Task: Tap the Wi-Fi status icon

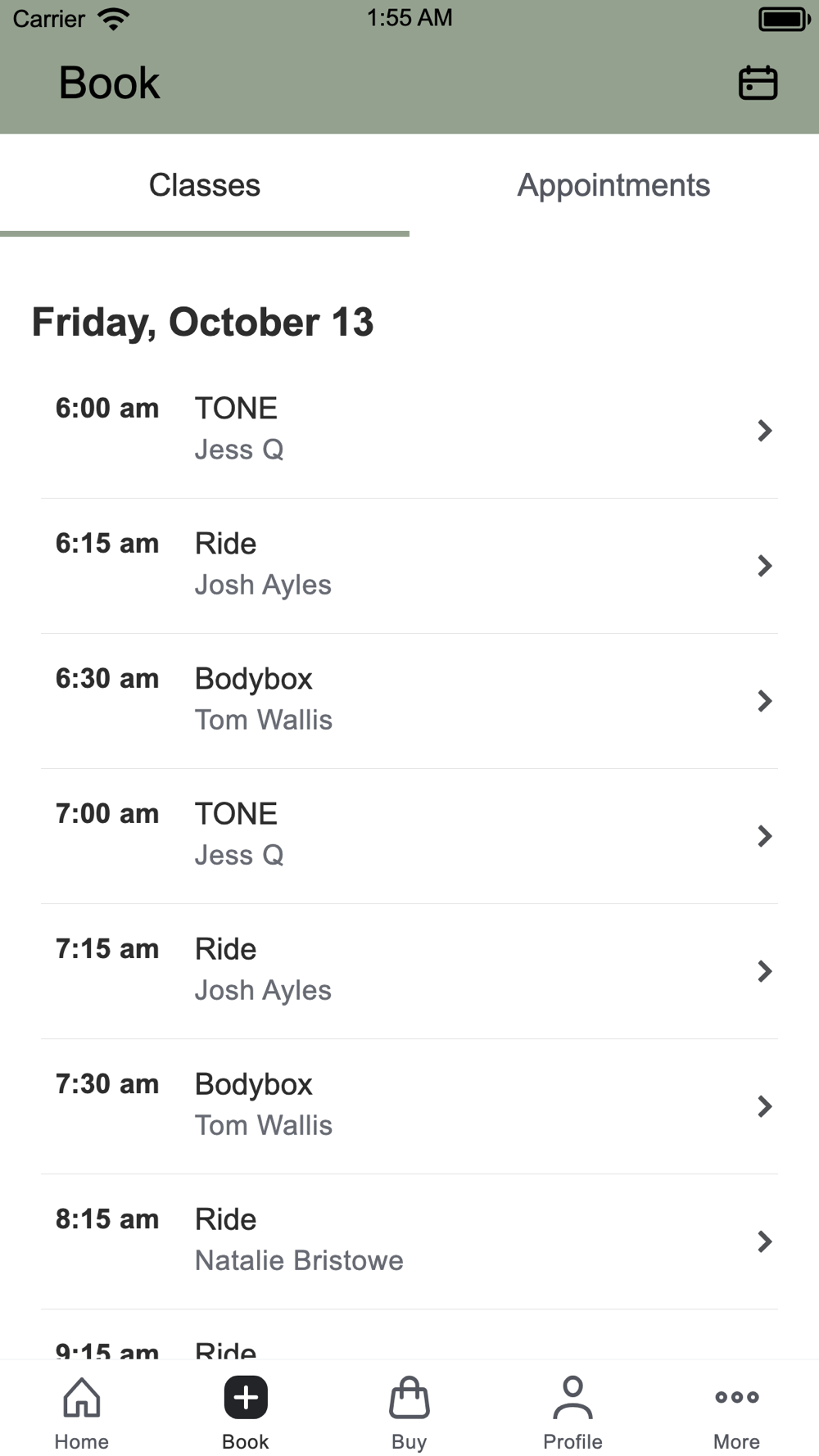Action: coord(114,18)
